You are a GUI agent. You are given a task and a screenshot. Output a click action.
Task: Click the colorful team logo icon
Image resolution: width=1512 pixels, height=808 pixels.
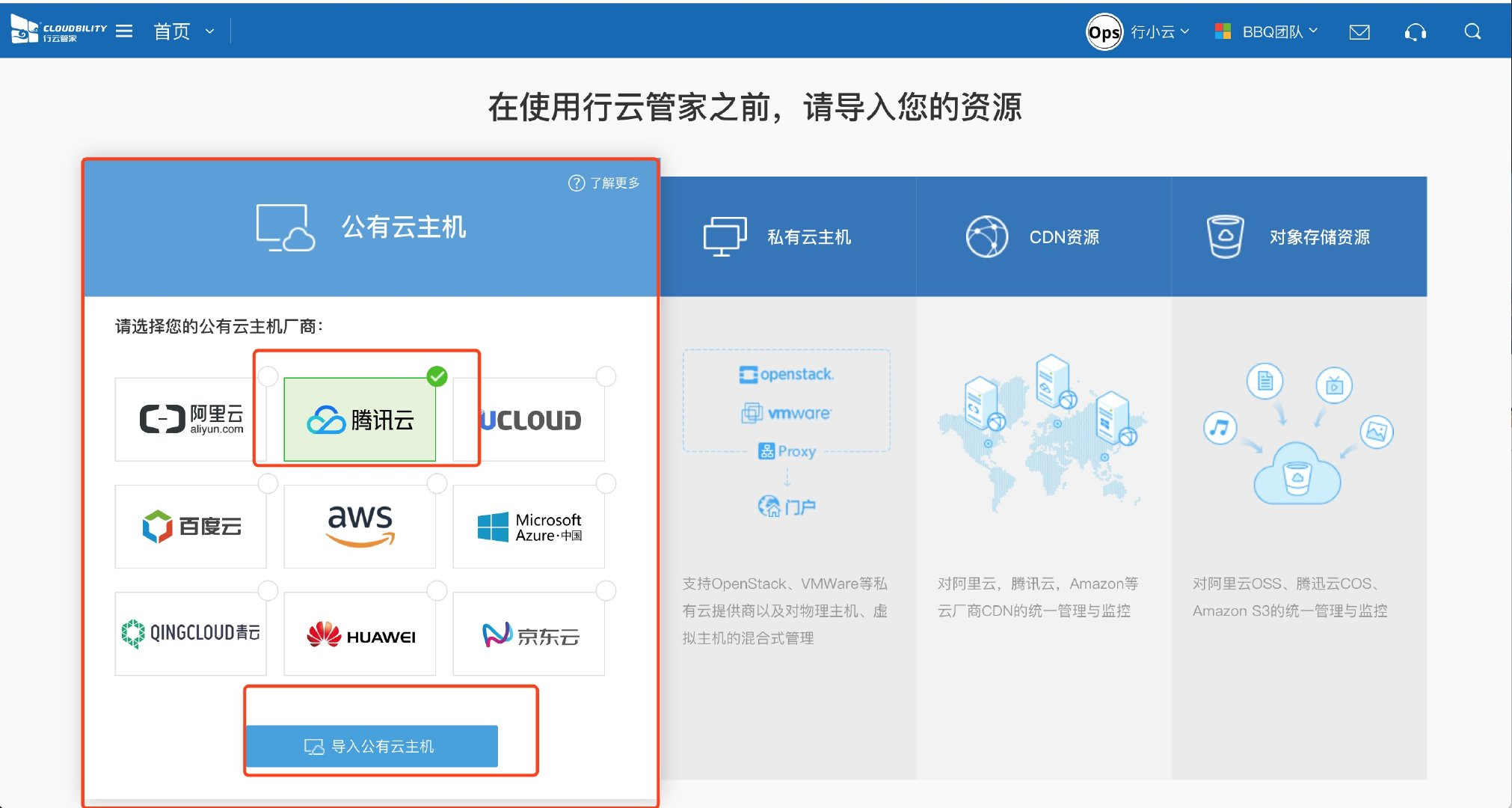click(1223, 31)
